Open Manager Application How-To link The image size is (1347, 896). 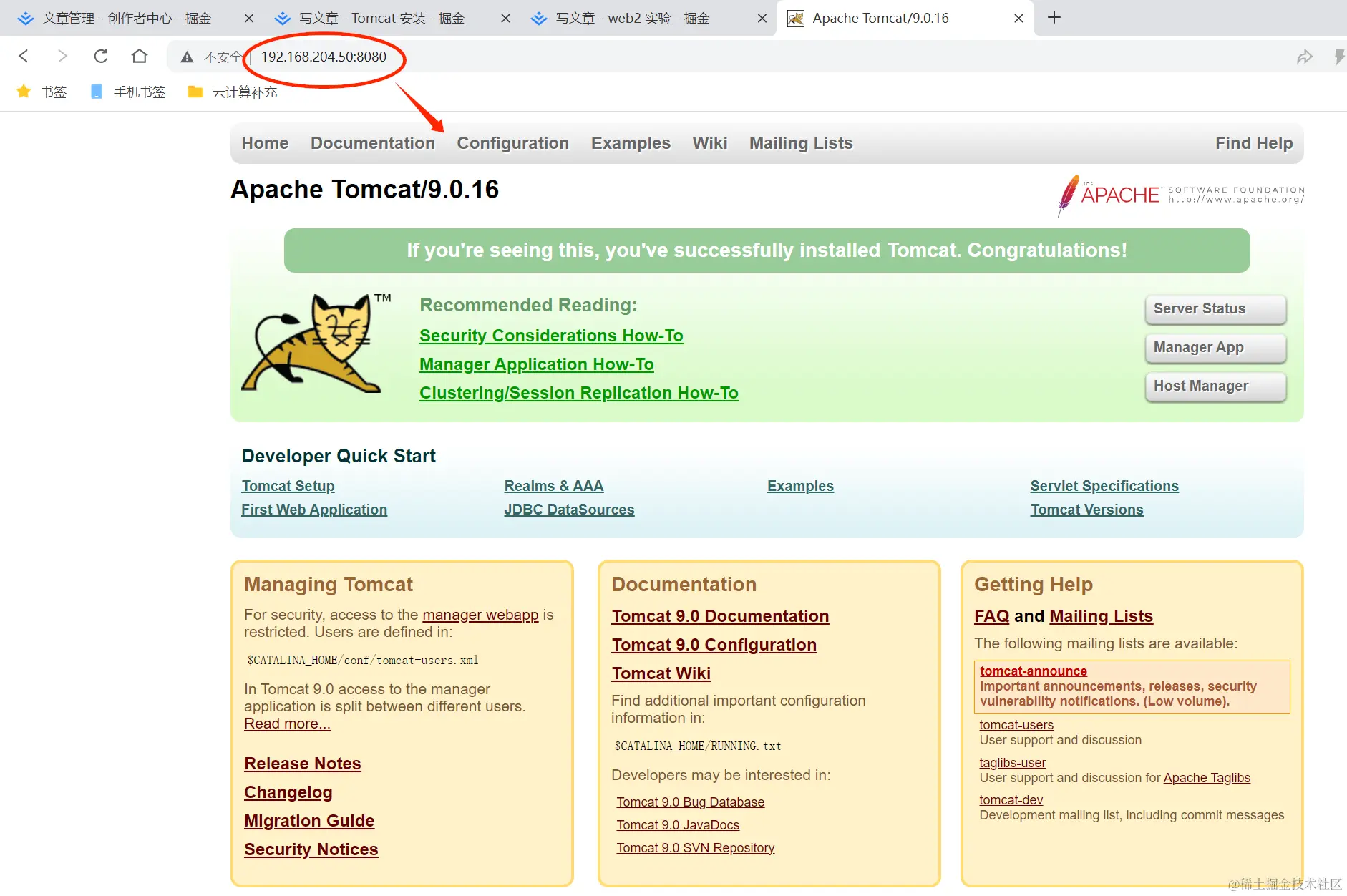pyautogui.click(x=537, y=364)
